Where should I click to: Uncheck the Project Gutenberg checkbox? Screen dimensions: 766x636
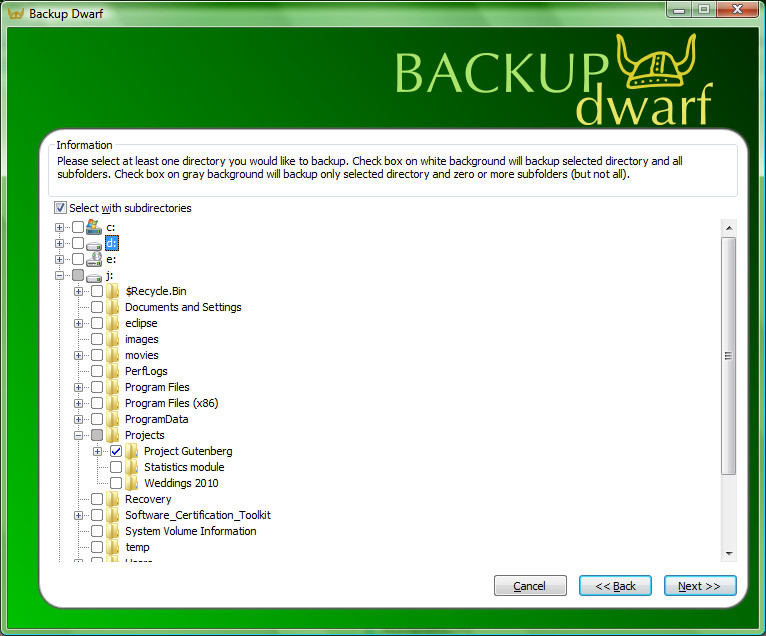tap(116, 451)
